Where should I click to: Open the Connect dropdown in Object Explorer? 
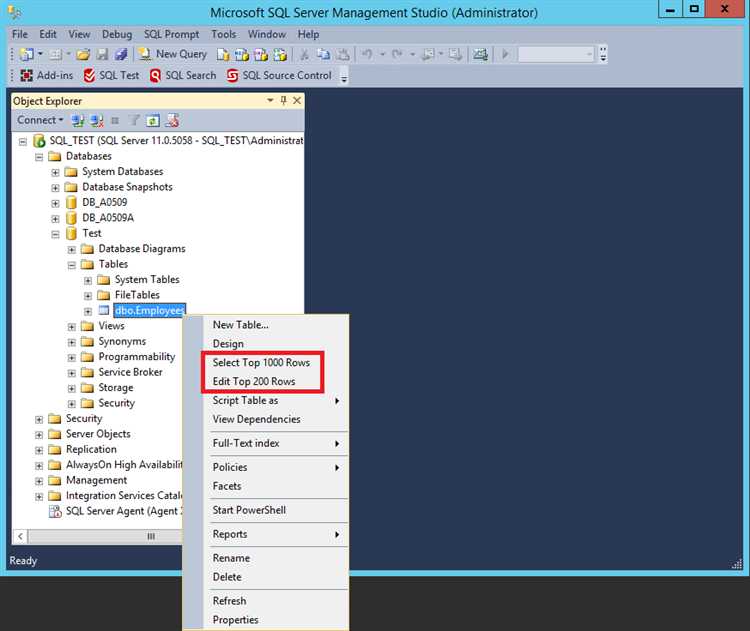(x=40, y=120)
